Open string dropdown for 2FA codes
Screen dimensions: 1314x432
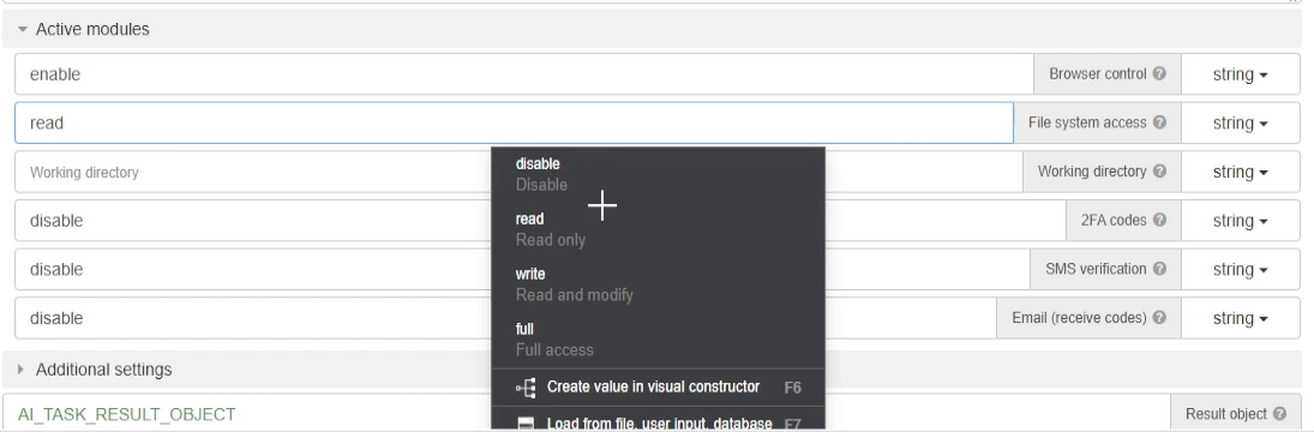[1240, 221]
